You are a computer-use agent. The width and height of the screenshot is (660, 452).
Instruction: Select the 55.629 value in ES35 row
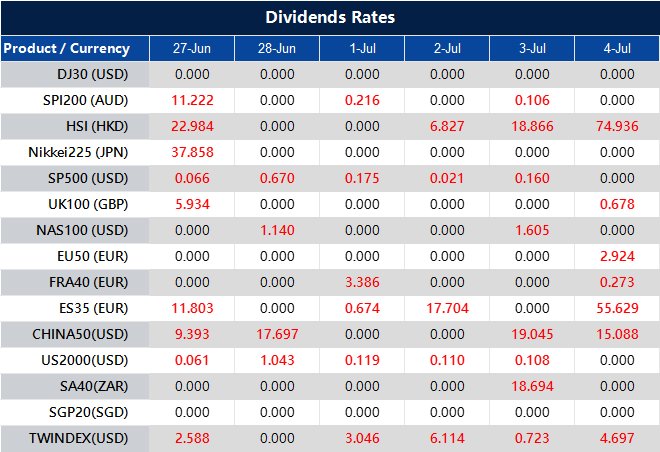(617, 308)
